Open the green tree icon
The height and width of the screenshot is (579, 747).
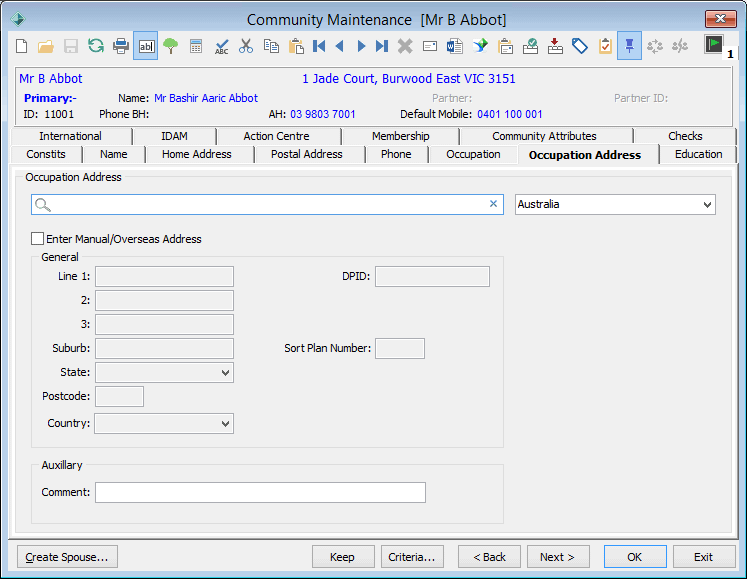coord(171,46)
